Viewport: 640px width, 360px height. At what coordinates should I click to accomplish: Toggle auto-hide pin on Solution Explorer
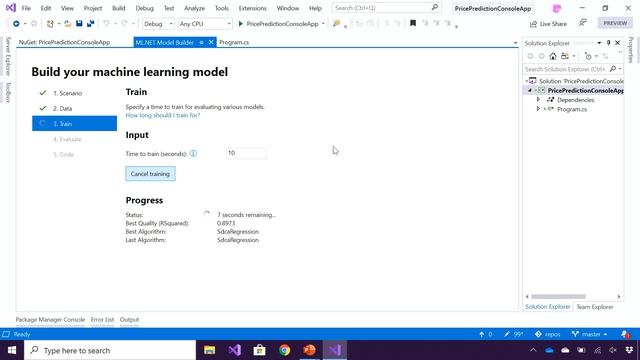click(608, 43)
